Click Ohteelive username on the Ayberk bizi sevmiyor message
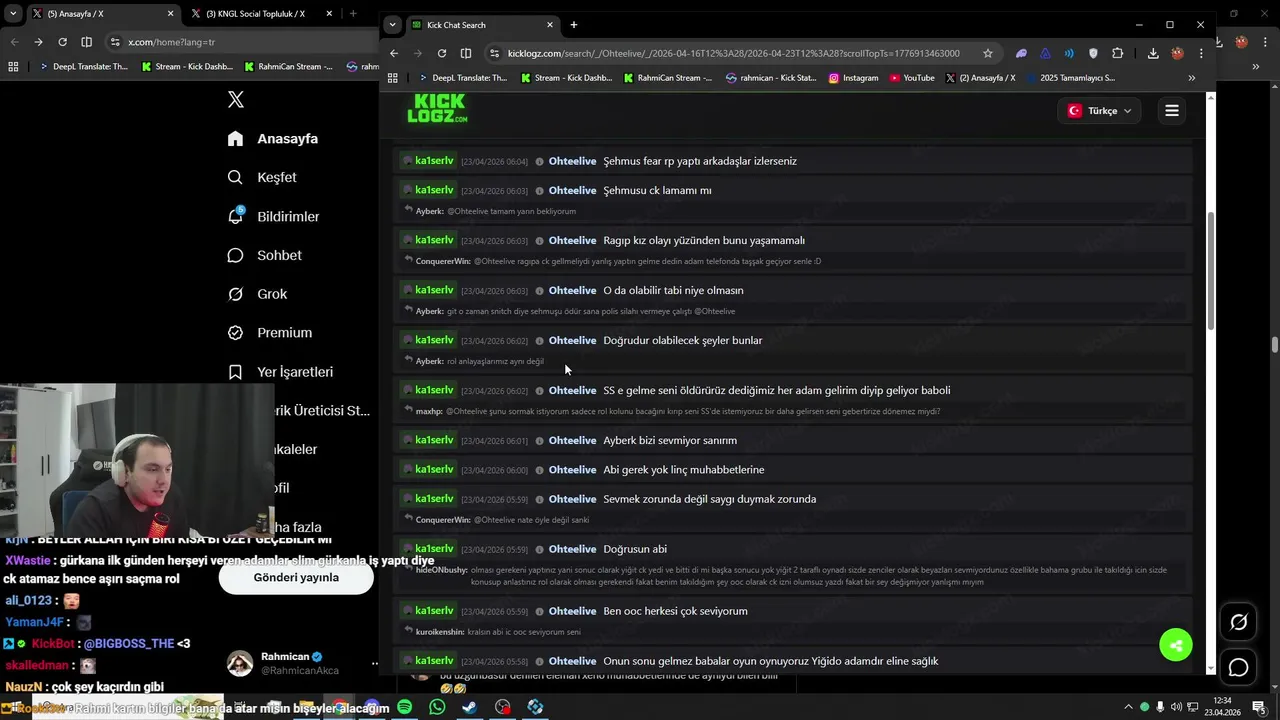 (572, 440)
